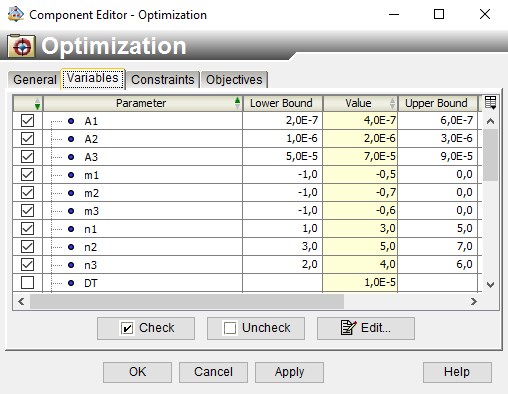508x394 pixels.
Task: Click the Cancel button
Action: (x=213, y=372)
